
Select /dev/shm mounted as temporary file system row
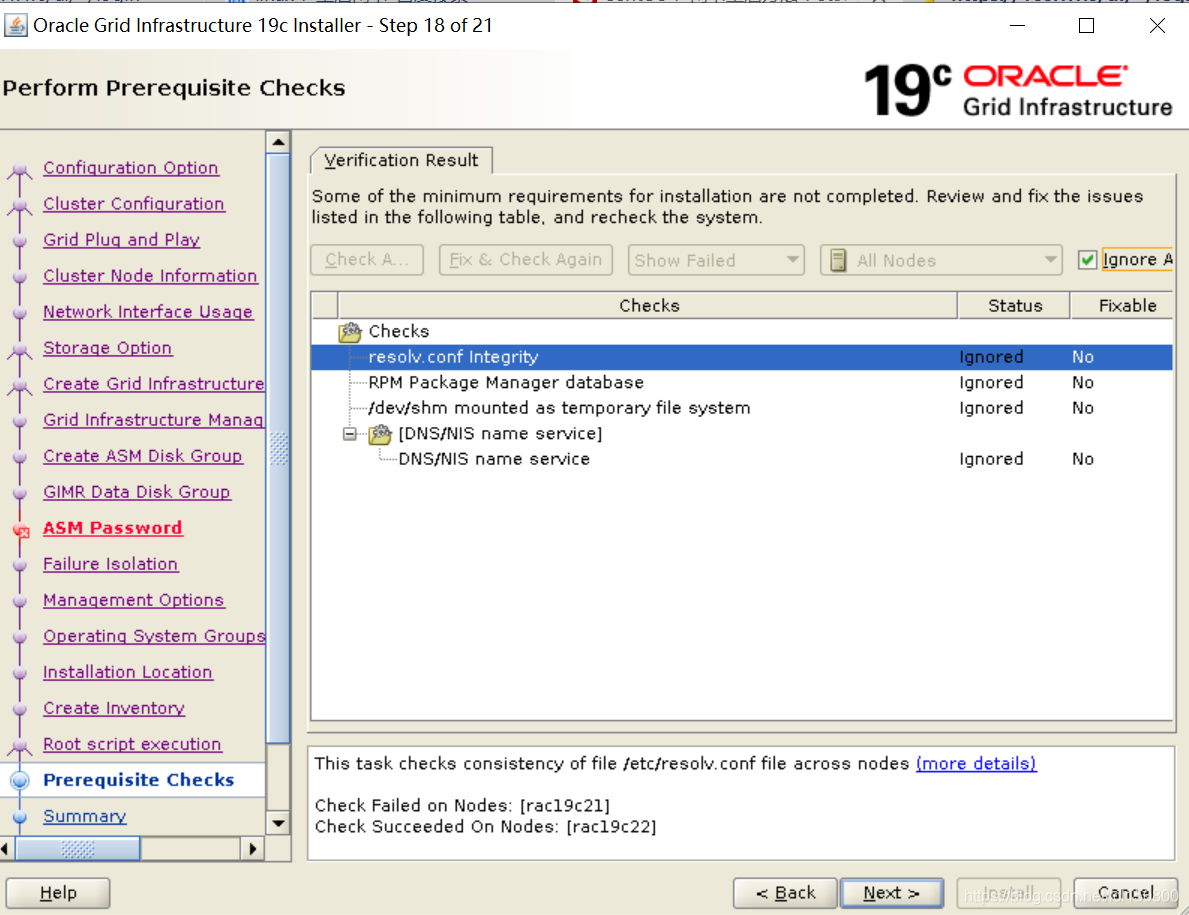click(742, 408)
